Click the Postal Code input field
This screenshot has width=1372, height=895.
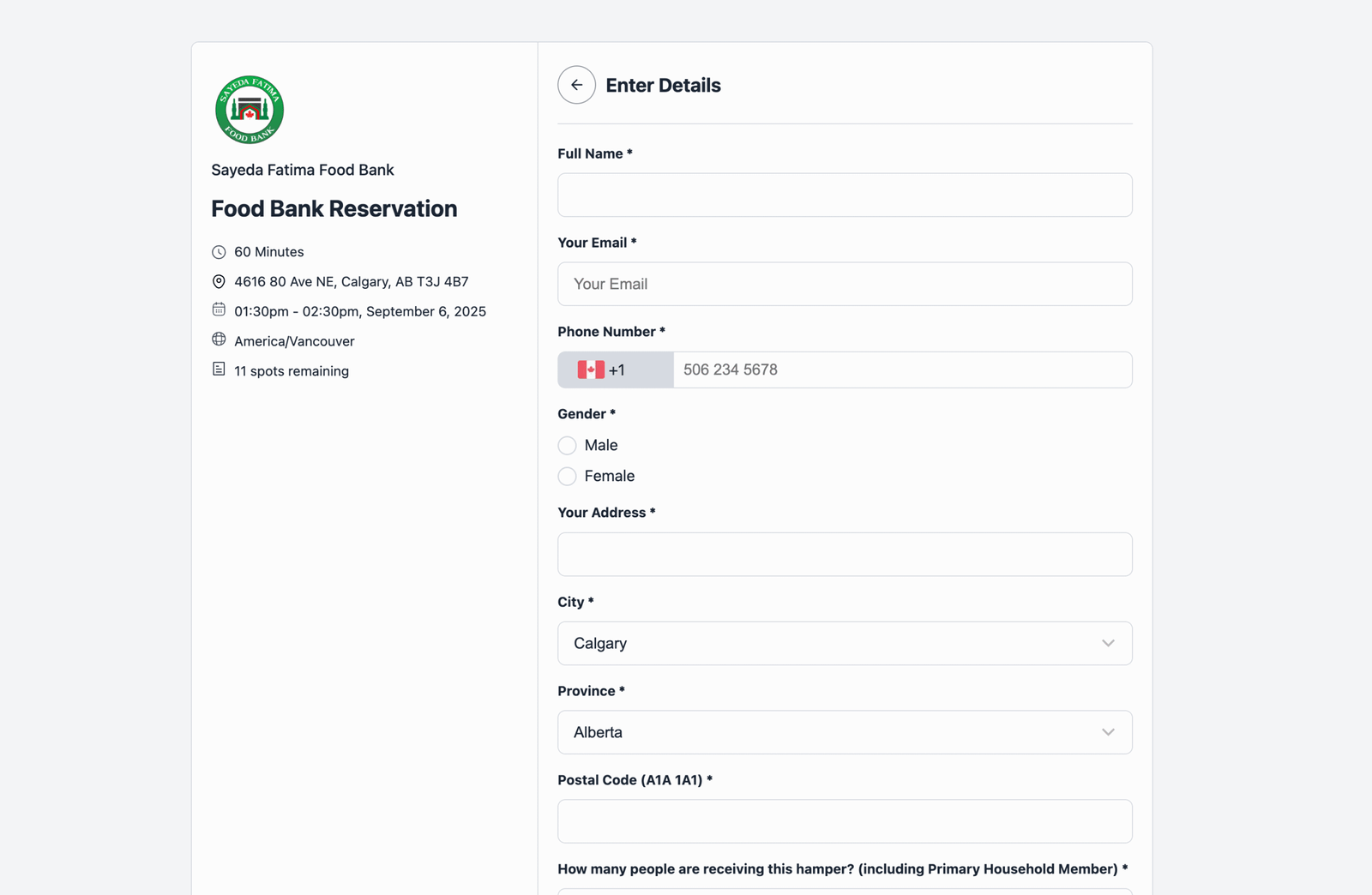tap(845, 821)
